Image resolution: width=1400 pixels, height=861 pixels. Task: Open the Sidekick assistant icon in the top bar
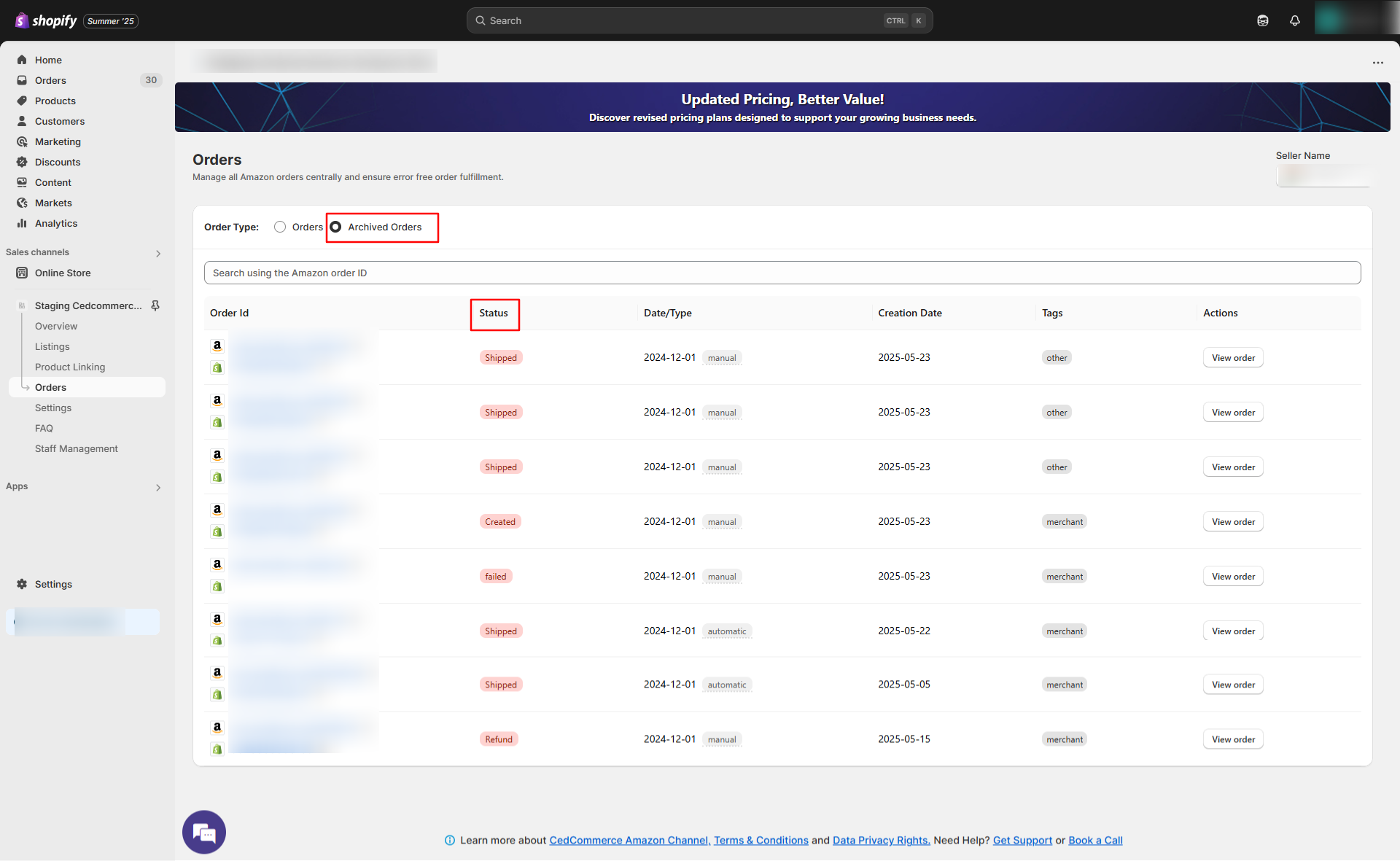click(1262, 20)
